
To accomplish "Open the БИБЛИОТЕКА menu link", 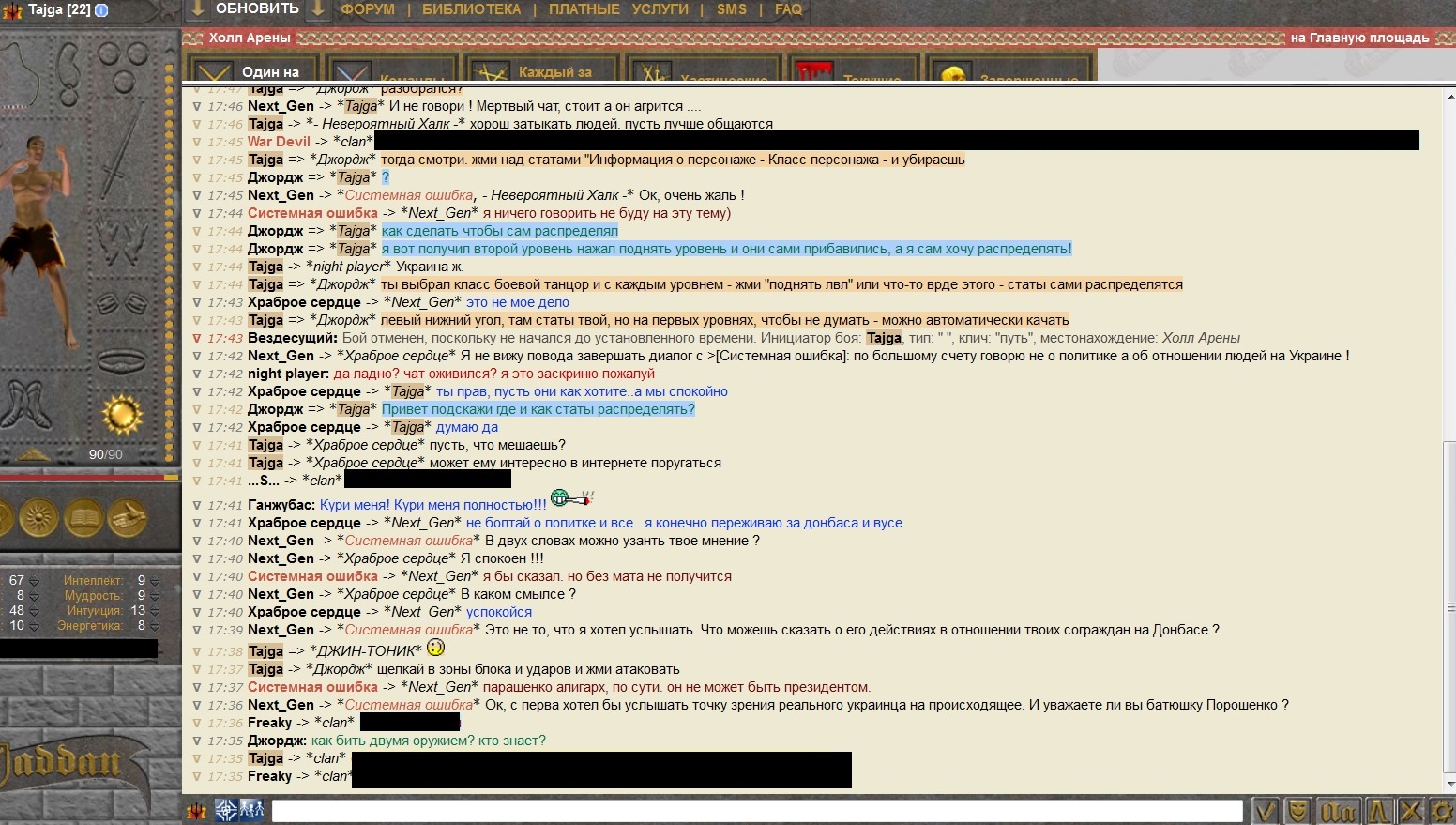I will click(471, 9).
